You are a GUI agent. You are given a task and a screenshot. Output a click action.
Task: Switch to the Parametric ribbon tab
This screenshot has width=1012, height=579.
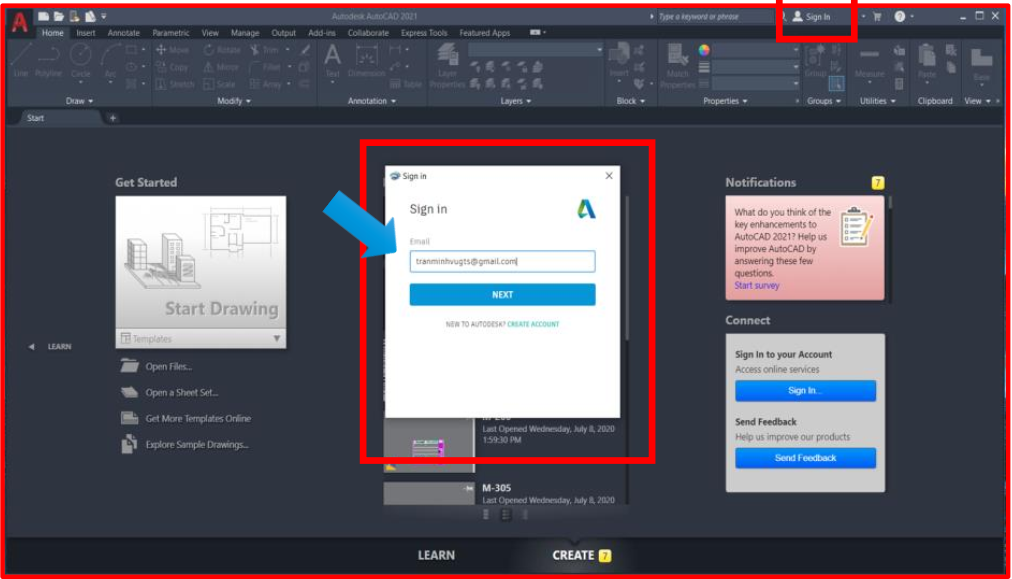click(171, 33)
